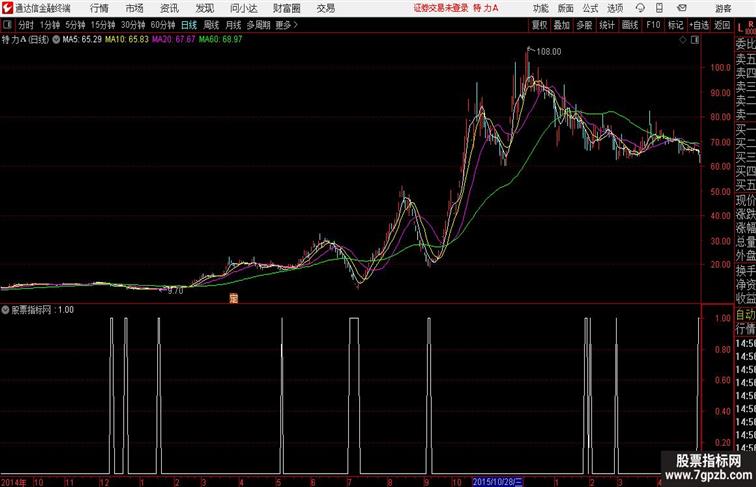
Task: Click the +自选 add to watchlist button
Action: pyautogui.click(x=699, y=25)
